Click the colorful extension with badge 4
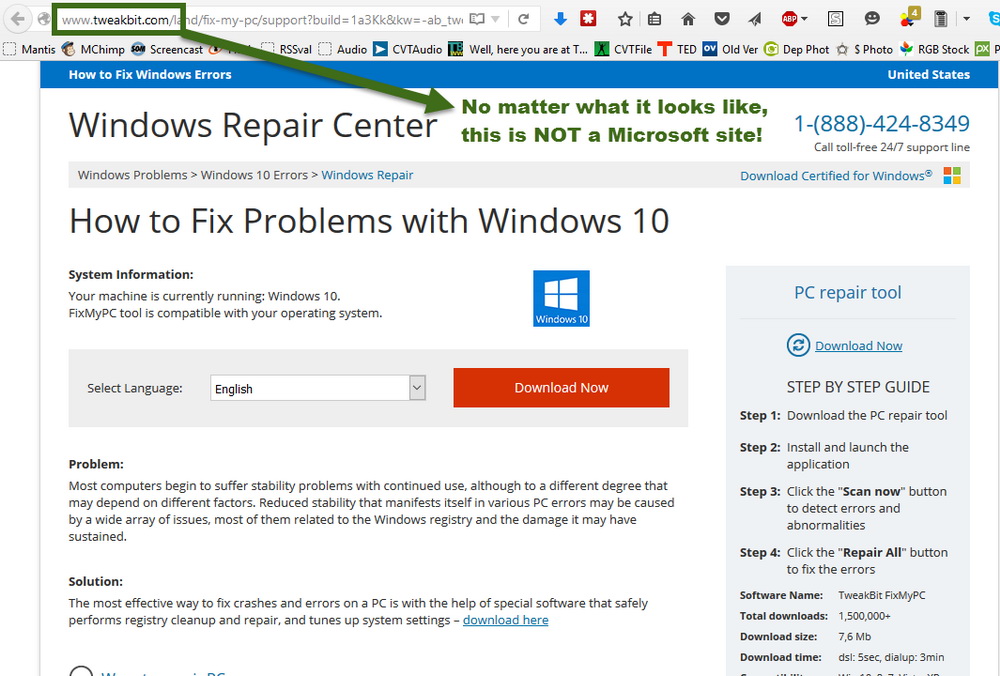Image resolution: width=1000 pixels, height=676 pixels. [x=909, y=17]
